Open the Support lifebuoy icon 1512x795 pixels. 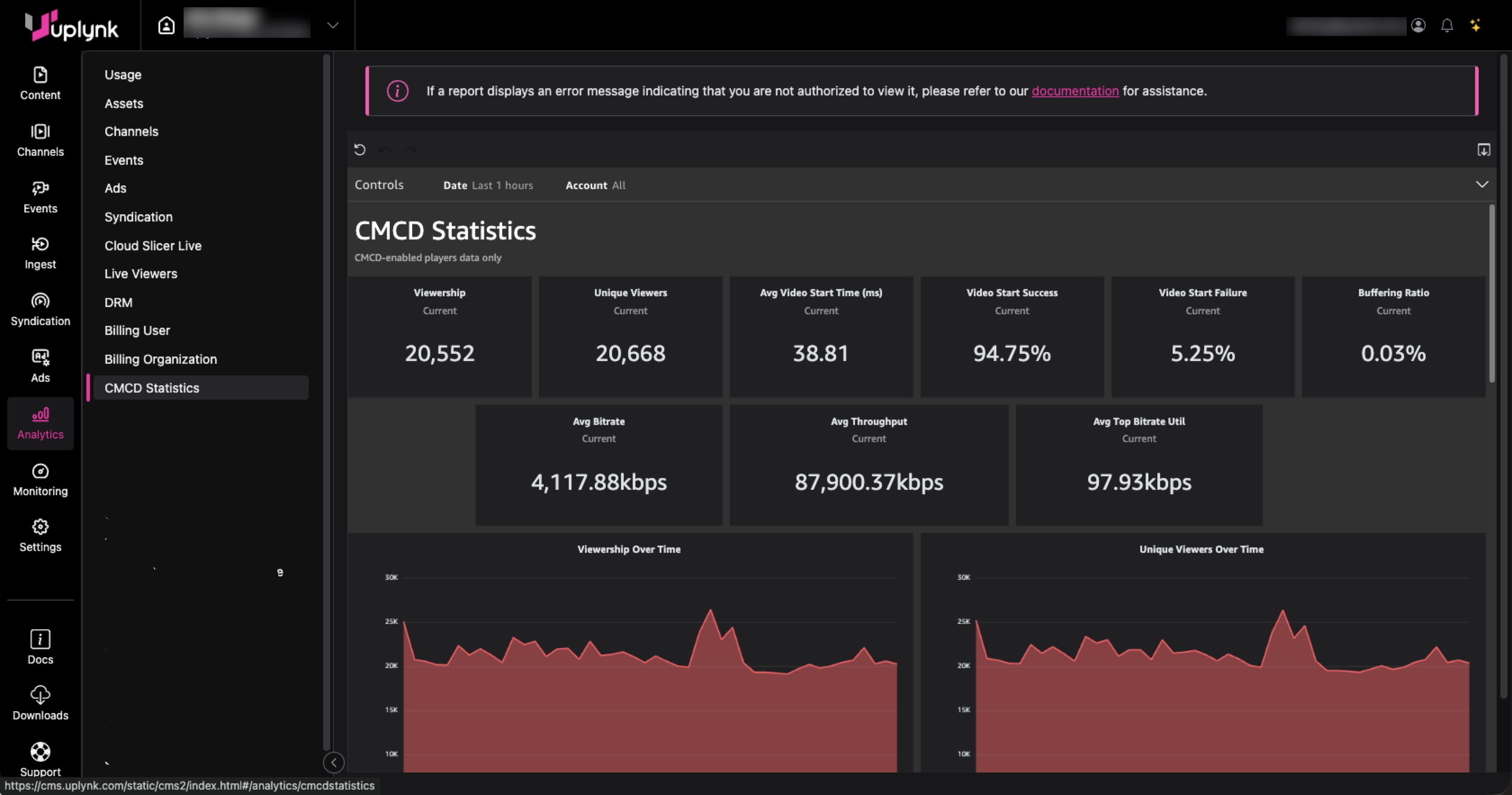click(40, 752)
